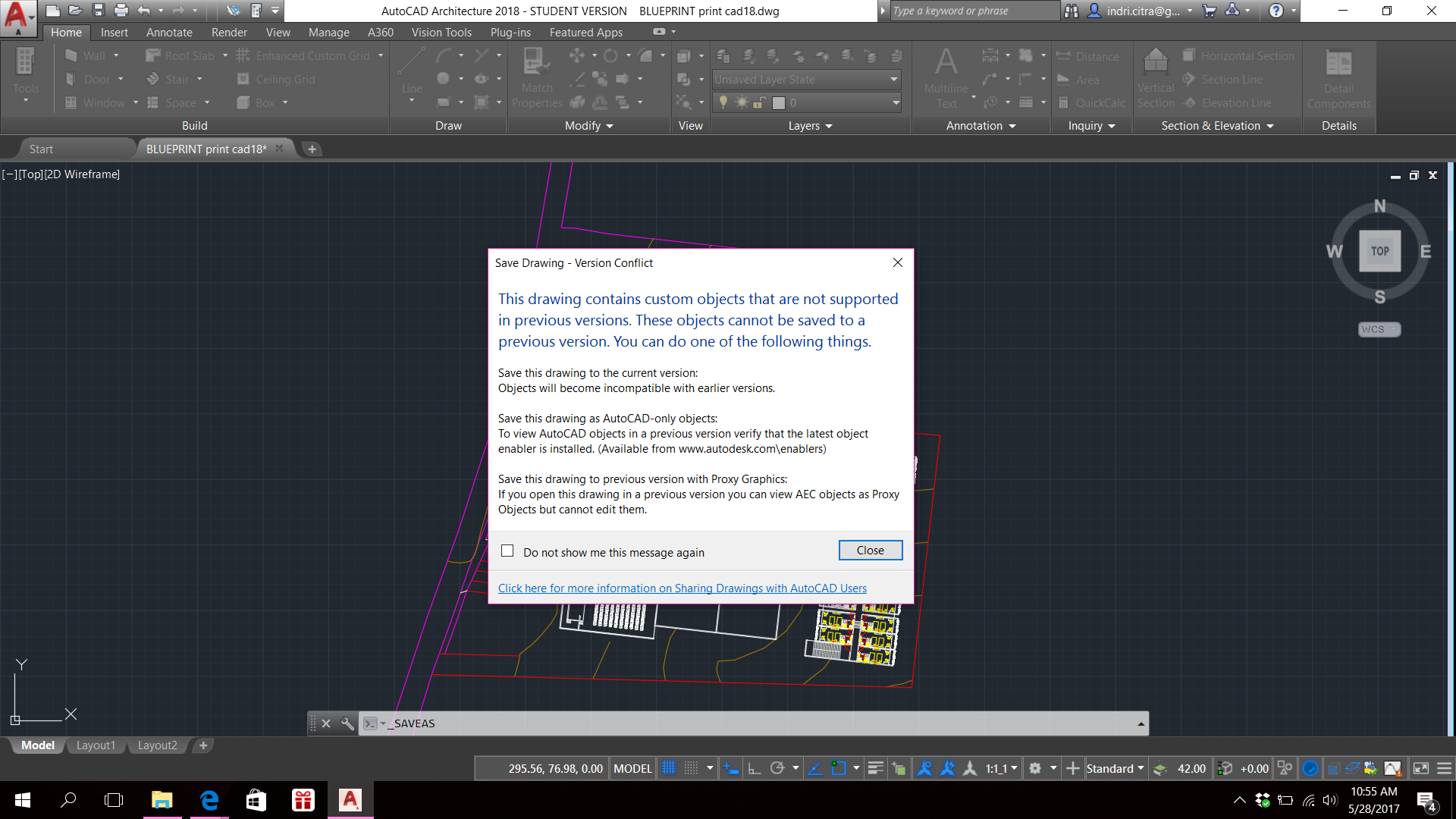Viewport: 1456px width, 819px height.
Task: Open the Render ribbon tab
Action: pos(229,32)
